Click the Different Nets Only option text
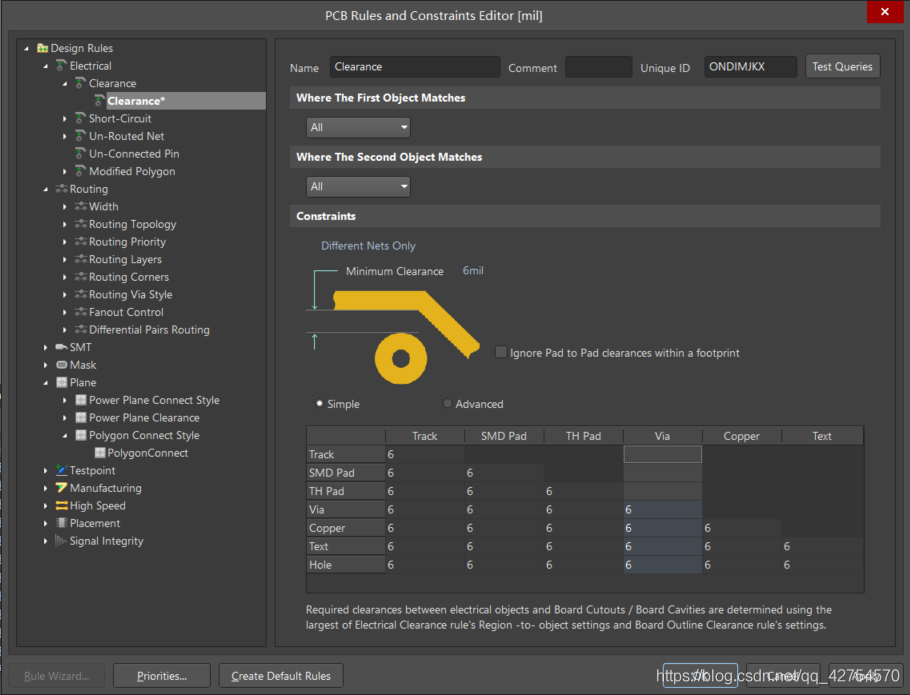910x695 pixels. (369, 246)
